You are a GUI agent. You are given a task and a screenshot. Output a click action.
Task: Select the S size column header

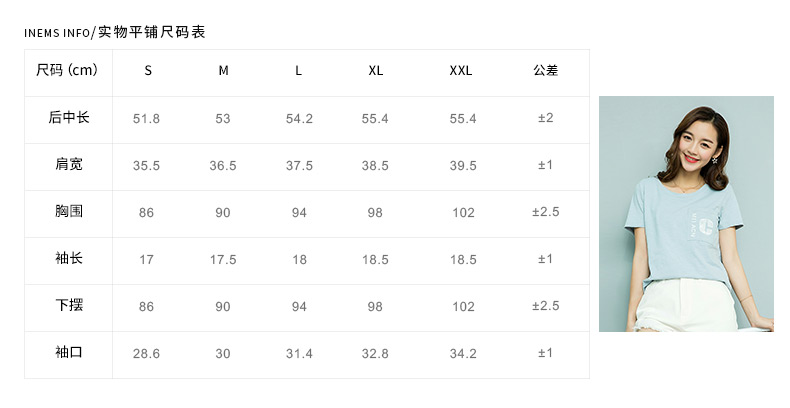pyautogui.click(x=148, y=71)
